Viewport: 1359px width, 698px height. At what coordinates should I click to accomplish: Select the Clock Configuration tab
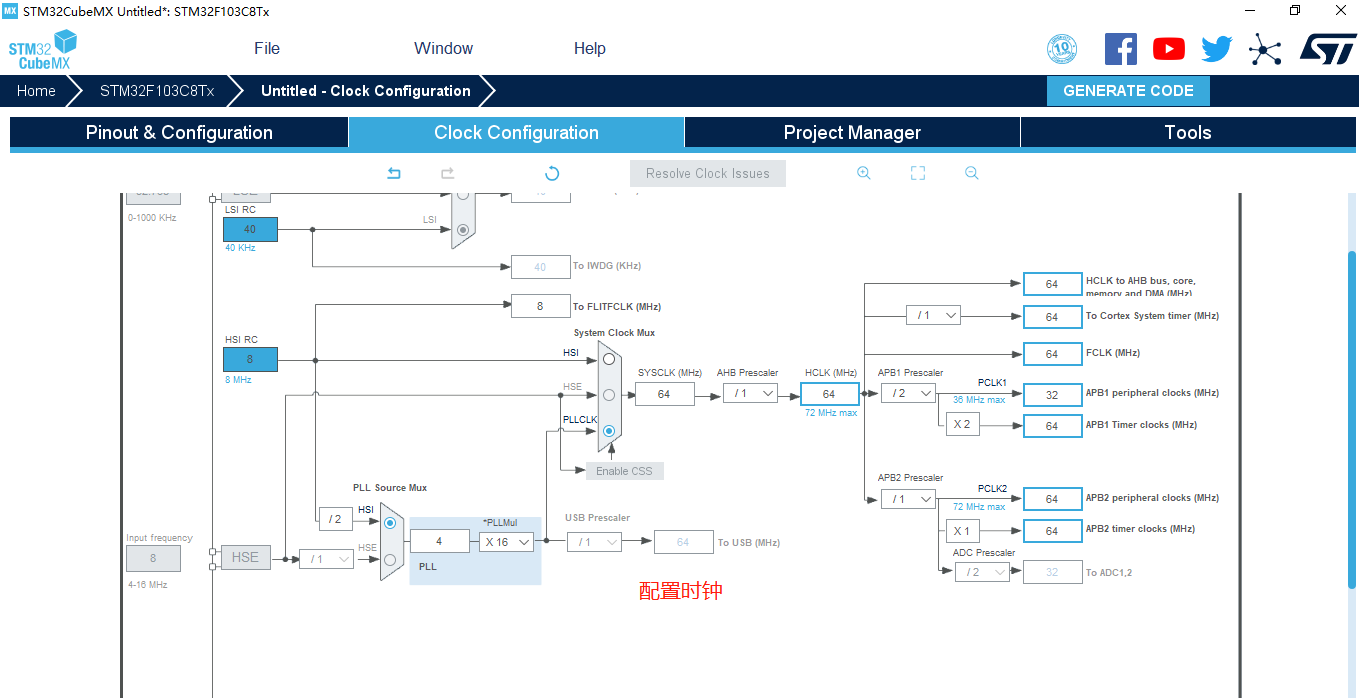tap(516, 133)
